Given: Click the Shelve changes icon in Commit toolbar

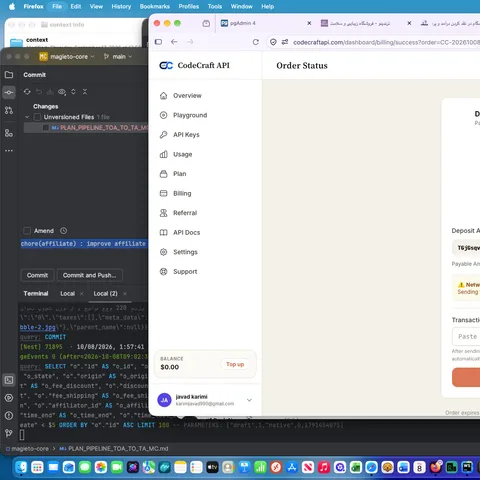Looking at the screenshot, I should (x=50, y=92).
